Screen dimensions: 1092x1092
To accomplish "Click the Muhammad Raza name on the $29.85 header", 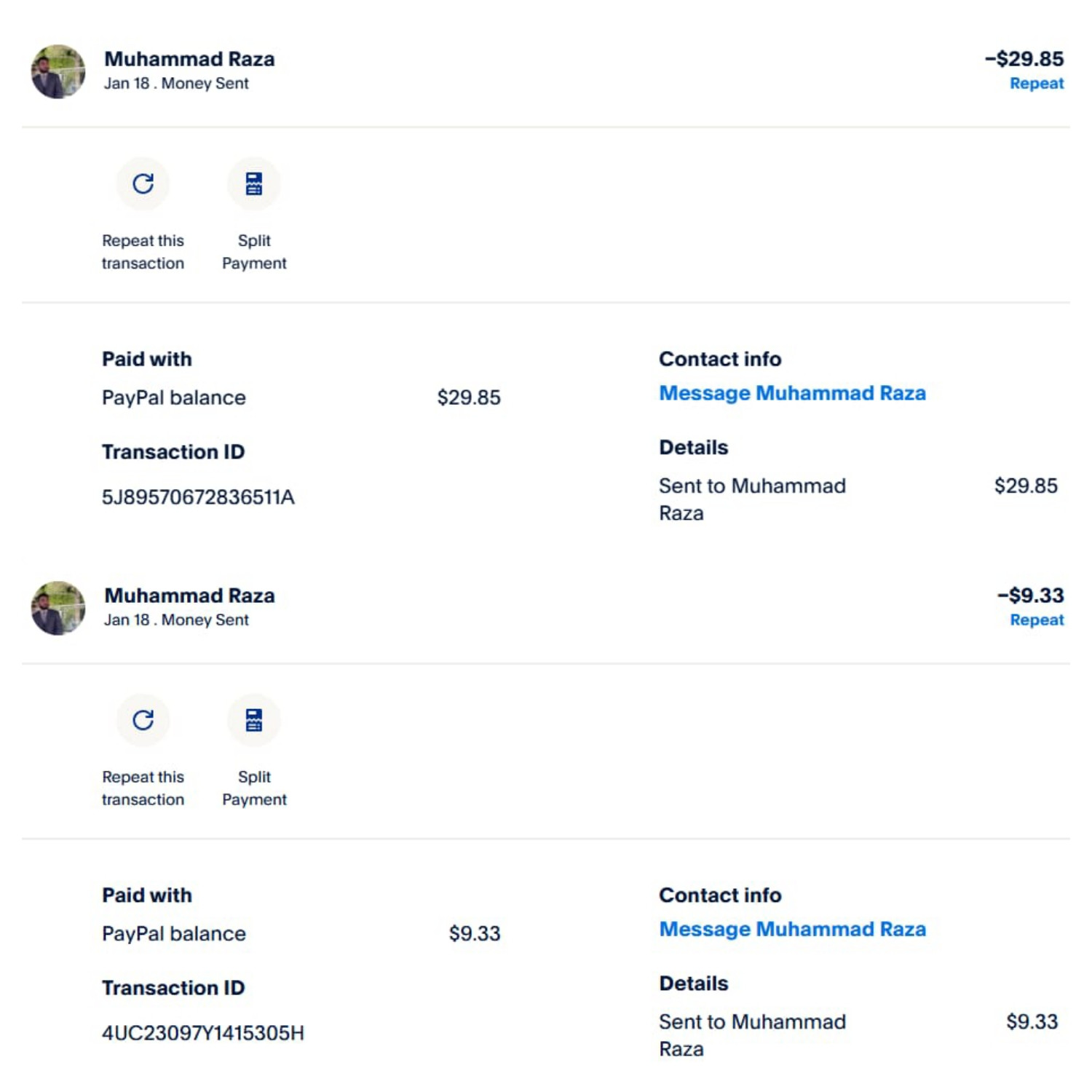I will pos(189,59).
